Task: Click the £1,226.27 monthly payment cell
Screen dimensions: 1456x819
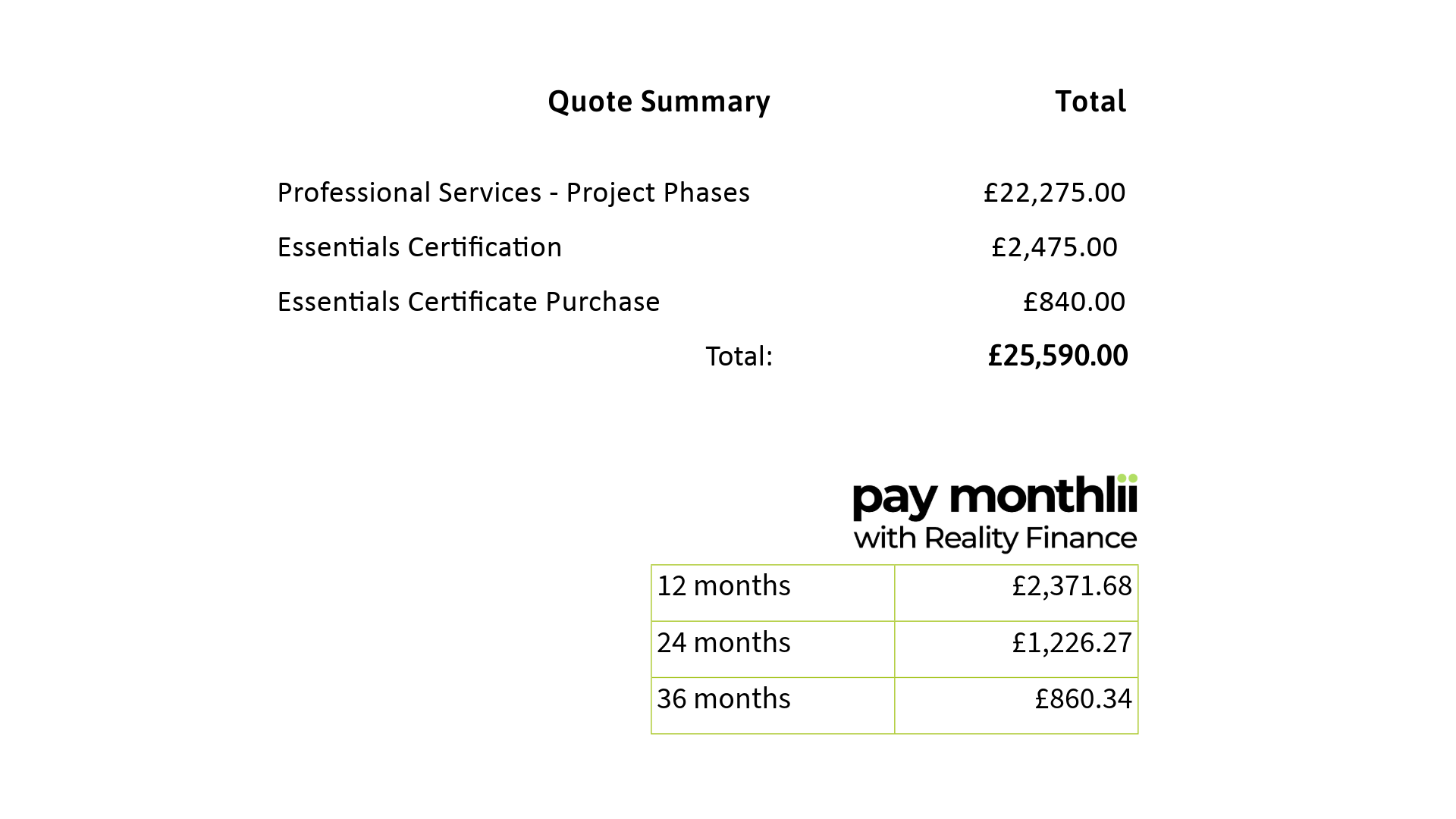Action: coord(1016,649)
